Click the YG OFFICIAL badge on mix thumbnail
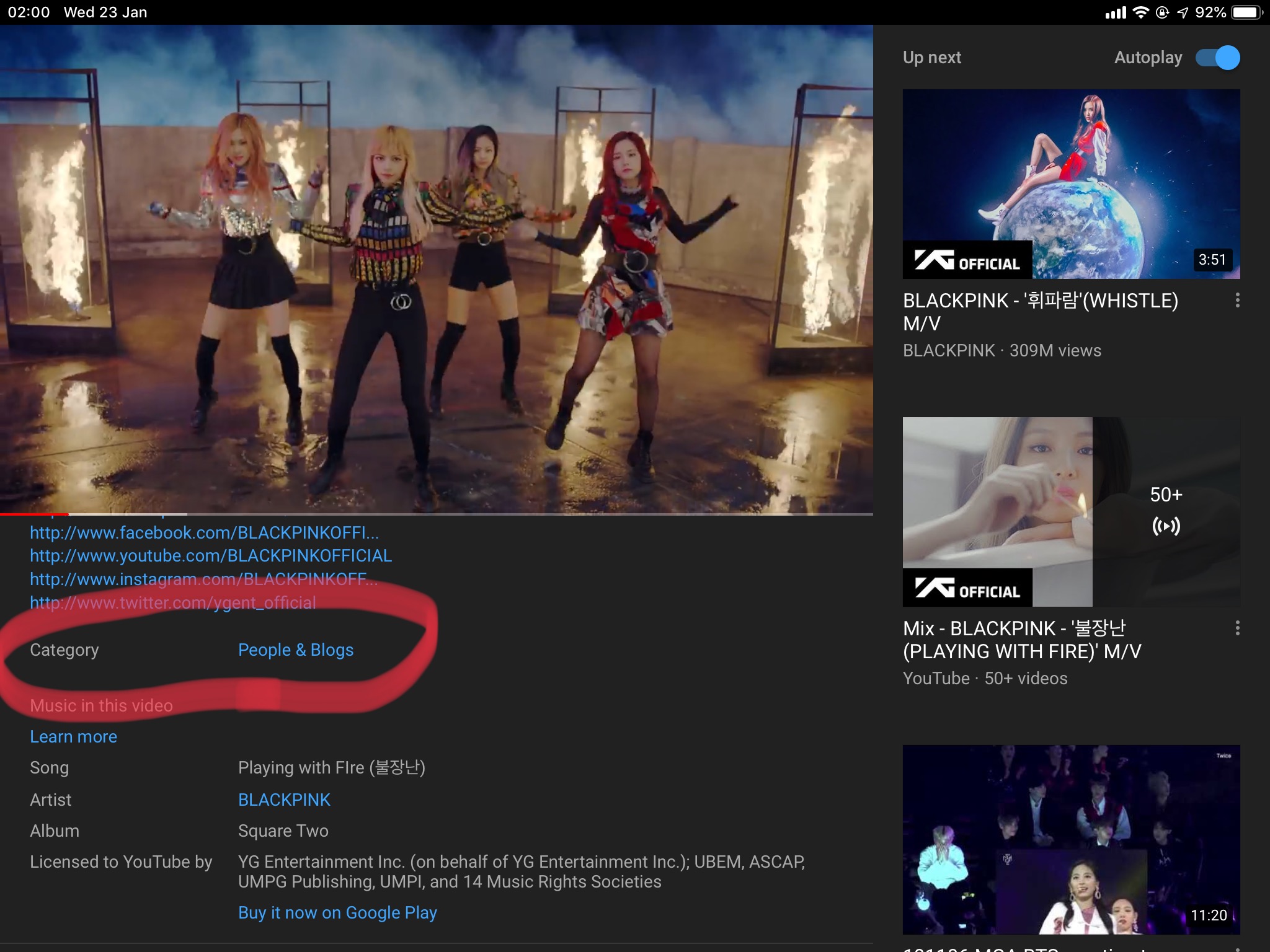The width and height of the screenshot is (1270, 952). 967,588
